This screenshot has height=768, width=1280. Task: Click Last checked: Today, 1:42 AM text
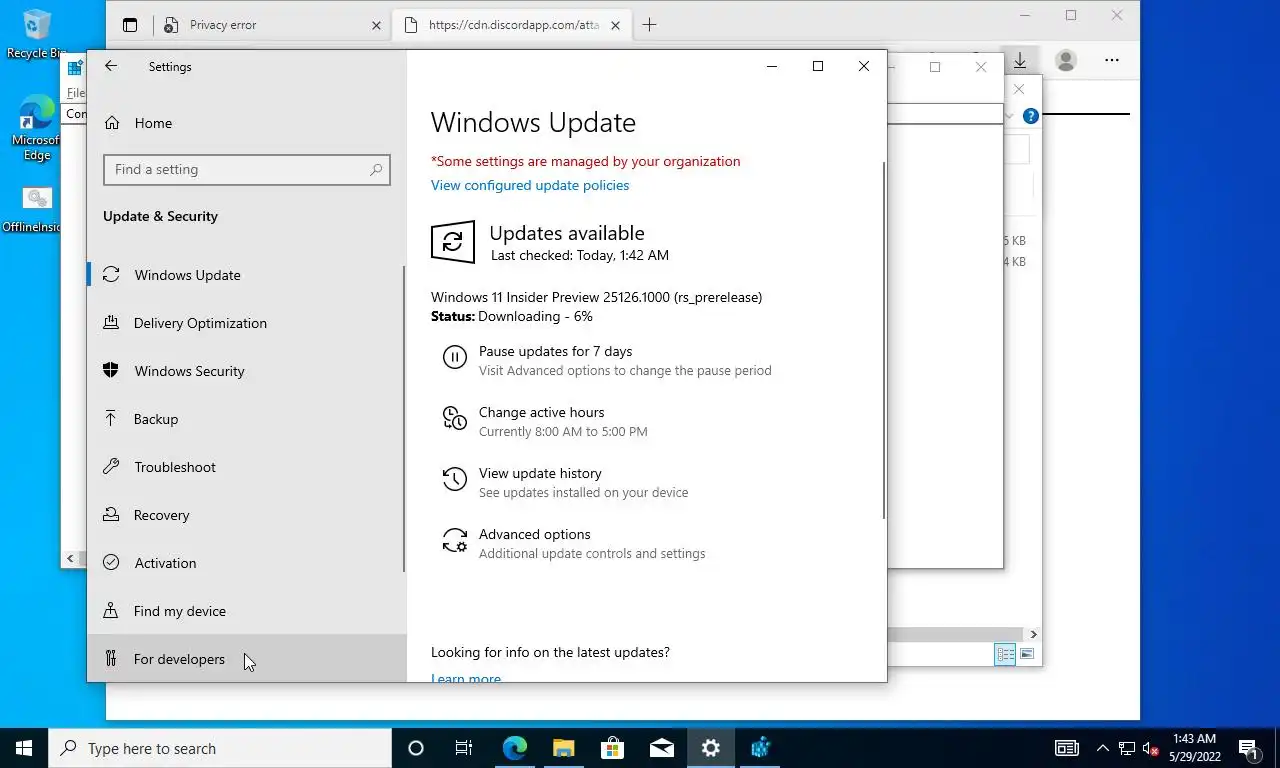pyautogui.click(x=580, y=255)
